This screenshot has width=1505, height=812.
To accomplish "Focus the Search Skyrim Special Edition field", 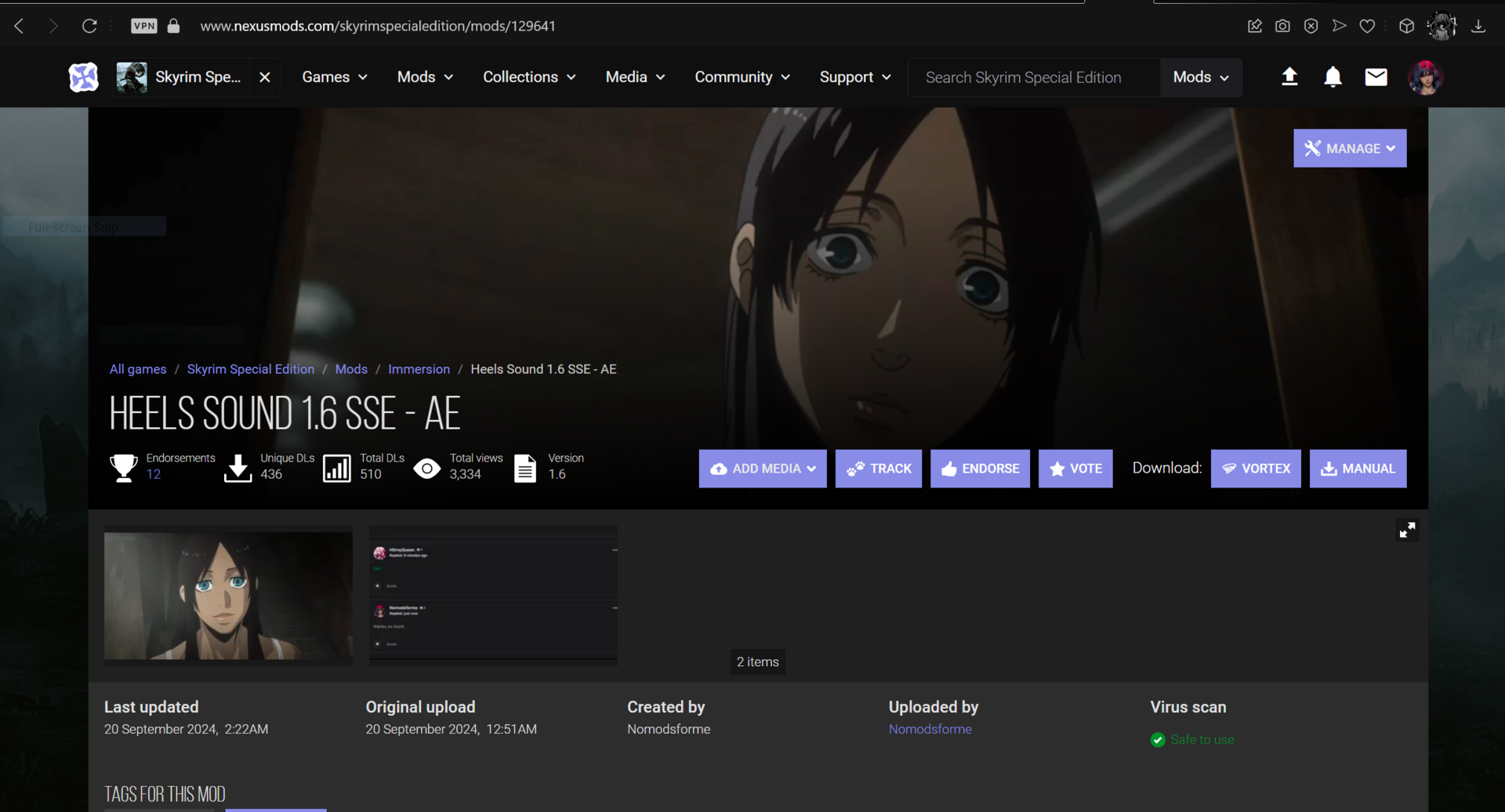I will coord(1034,78).
